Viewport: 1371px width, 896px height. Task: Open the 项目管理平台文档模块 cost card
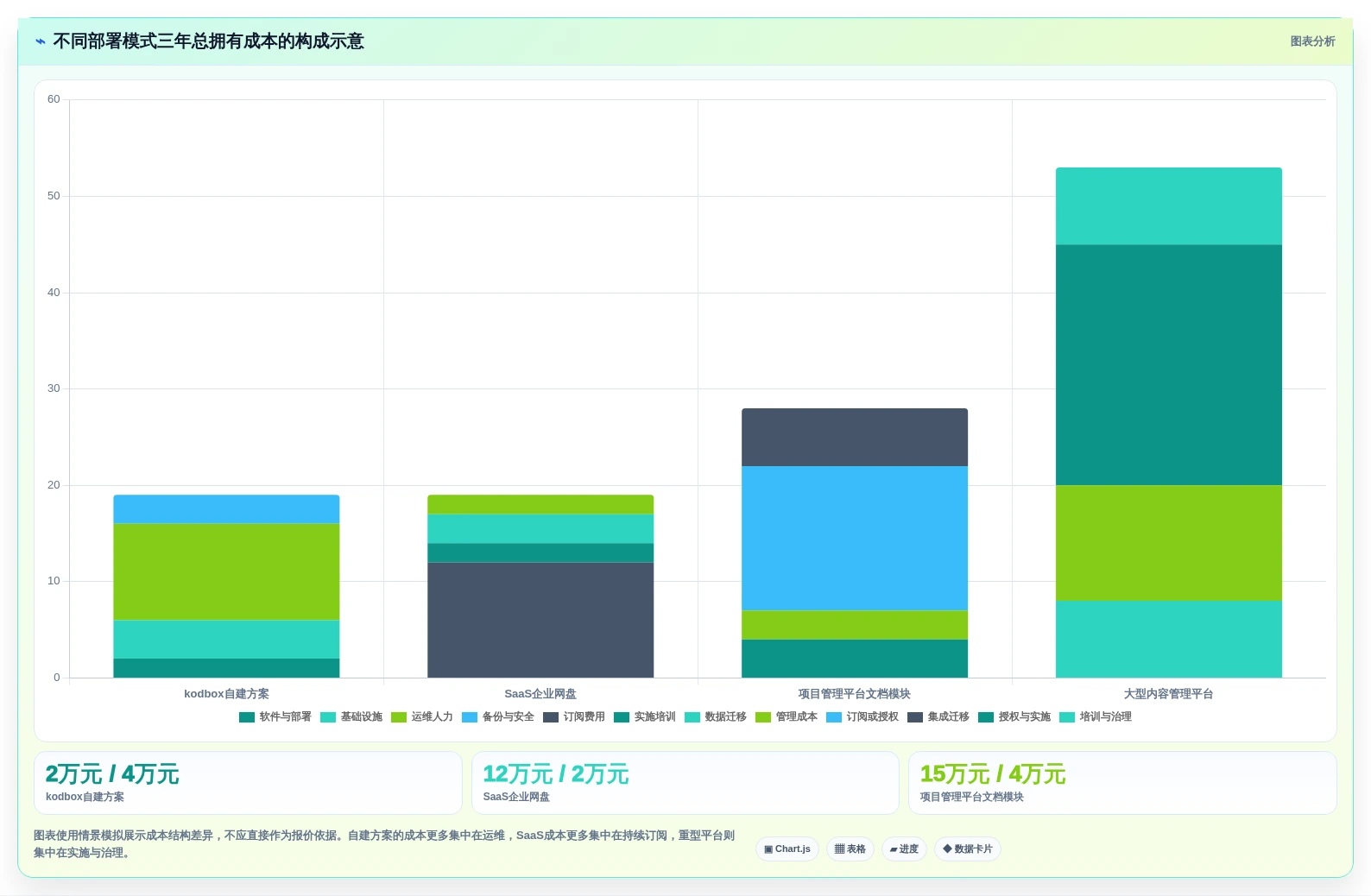coord(1122,783)
